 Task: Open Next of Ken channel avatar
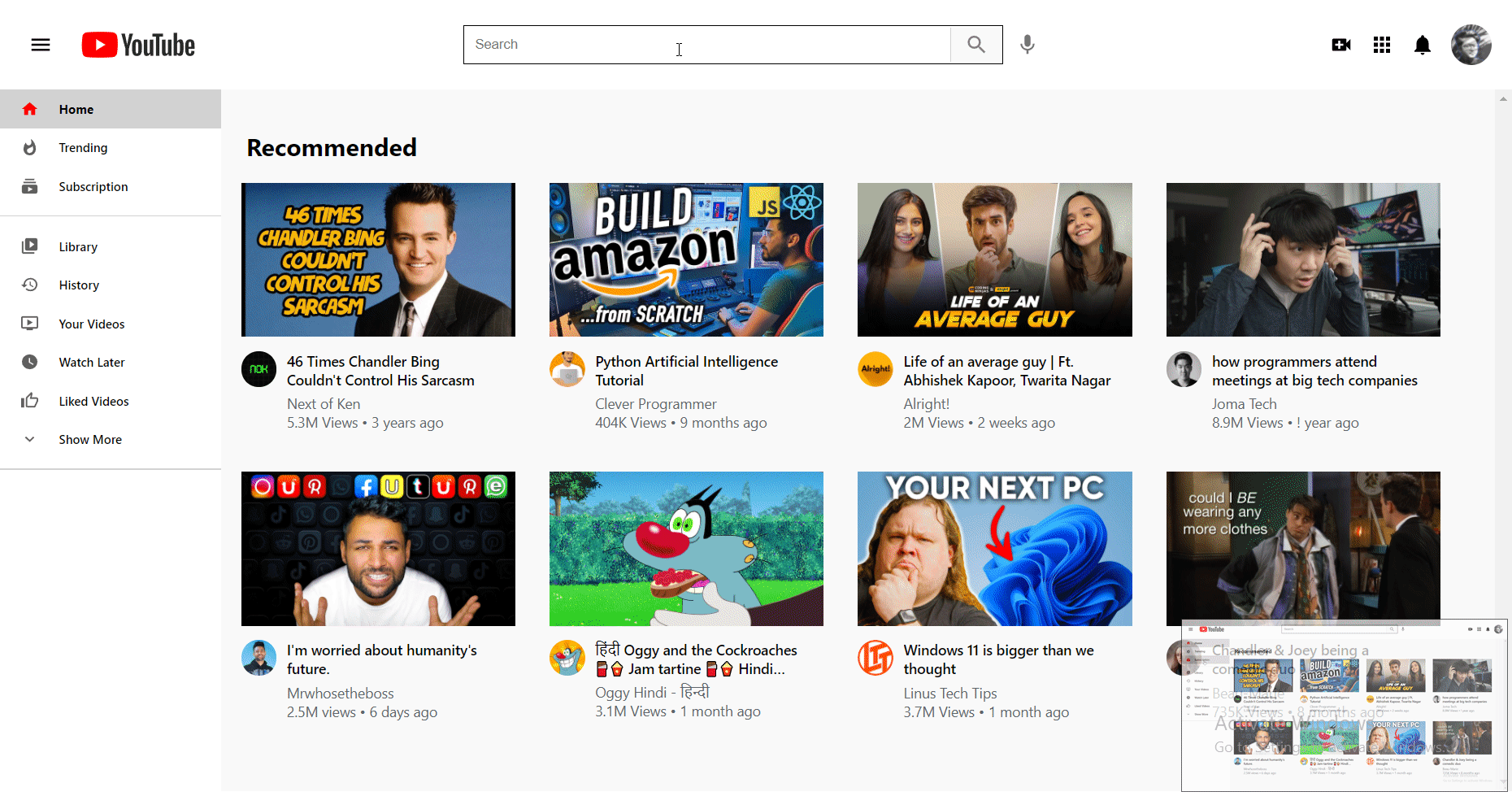click(x=259, y=369)
